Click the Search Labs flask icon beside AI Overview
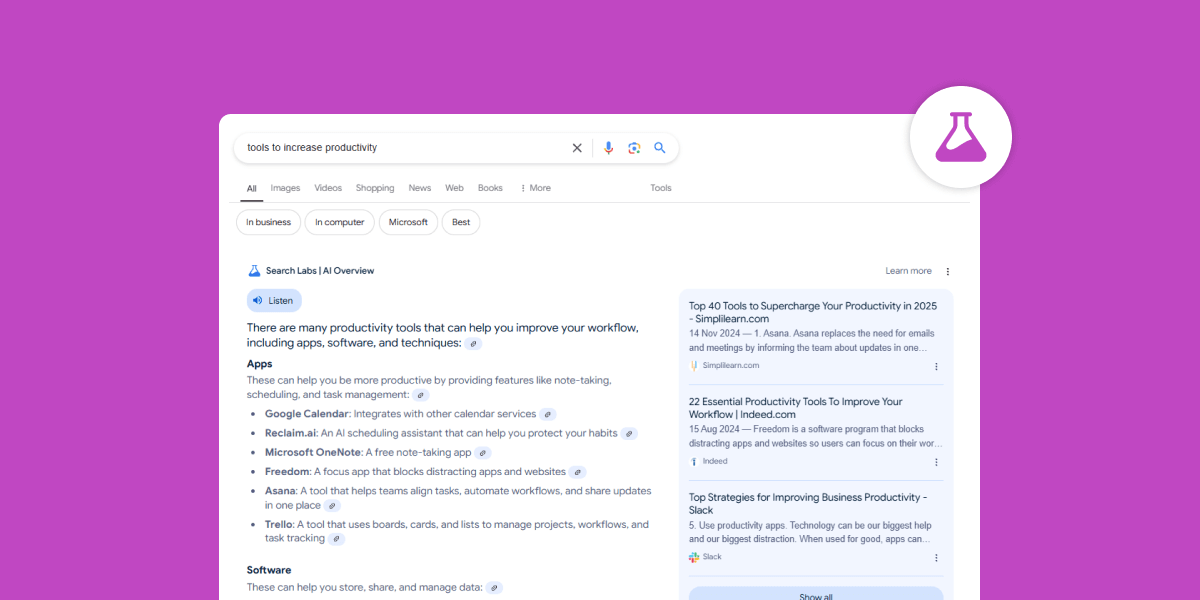This screenshot has height=600, width=1200. pyautogui.click(x=254, y=271)
